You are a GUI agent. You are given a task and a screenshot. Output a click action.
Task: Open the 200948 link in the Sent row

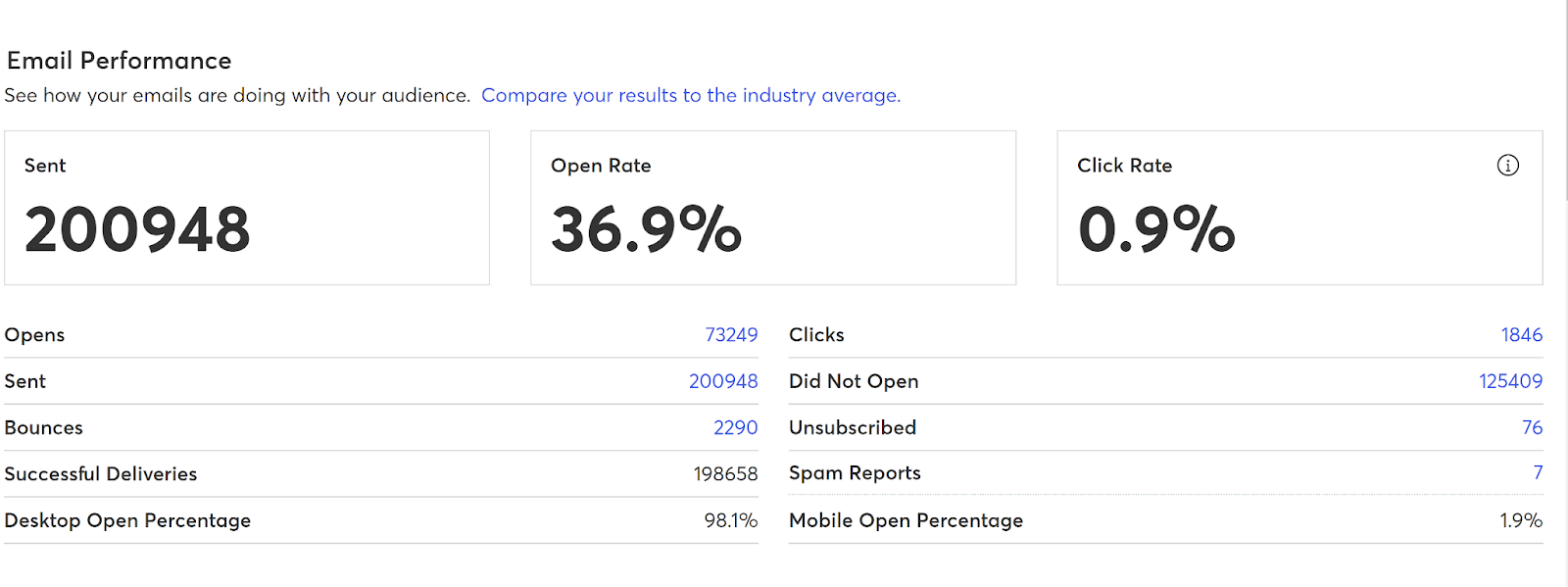tap(723, 381)
